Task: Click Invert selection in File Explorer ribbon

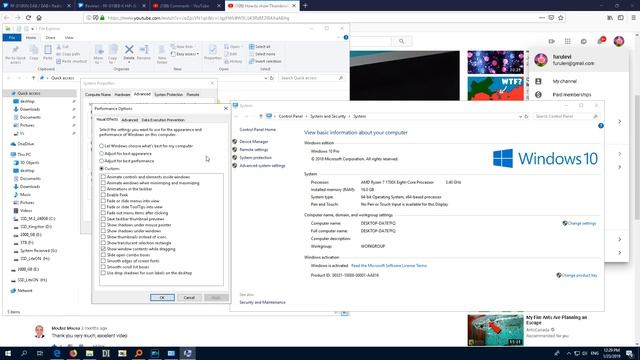Action: point(265,61)
